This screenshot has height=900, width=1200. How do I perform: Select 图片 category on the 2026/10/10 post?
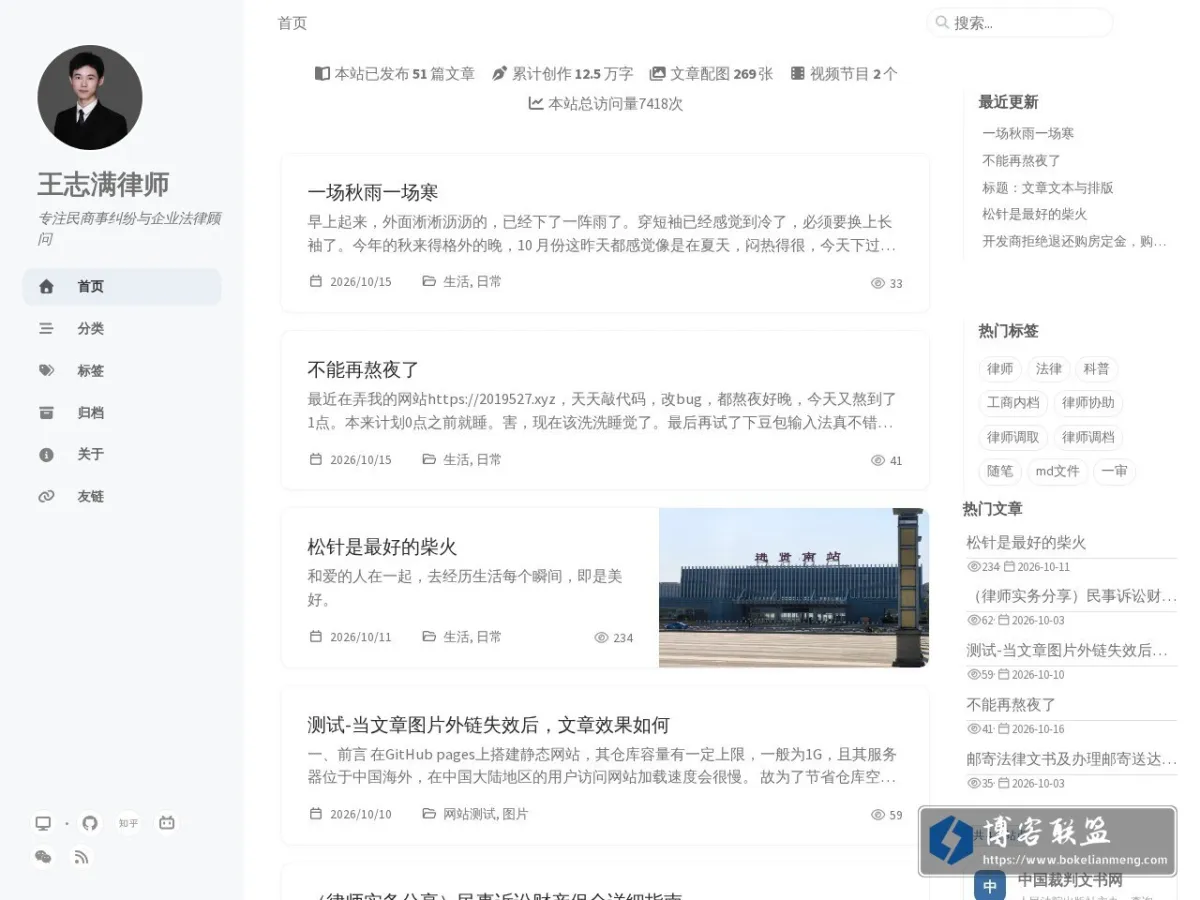[x=515, y=814]
